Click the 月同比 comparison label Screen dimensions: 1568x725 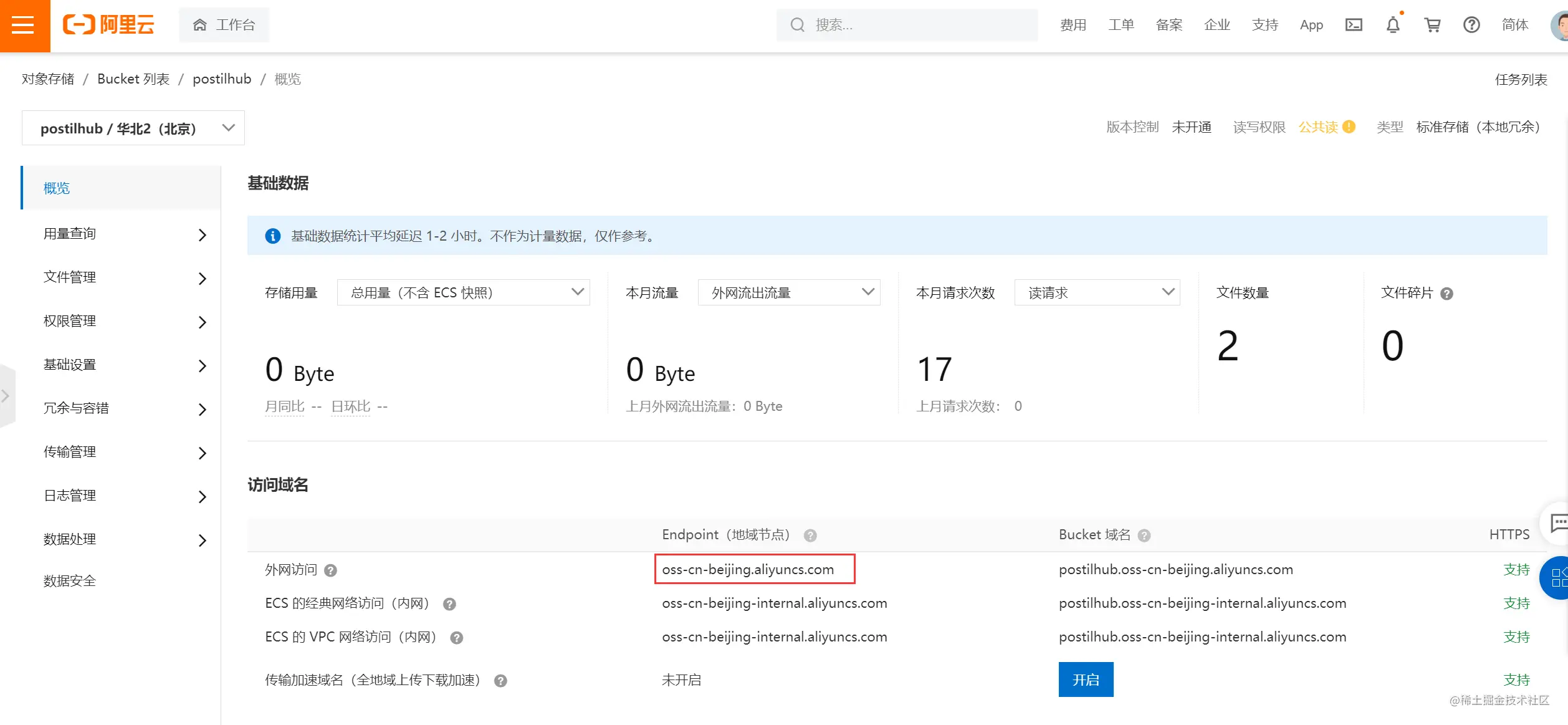[285, 406]
